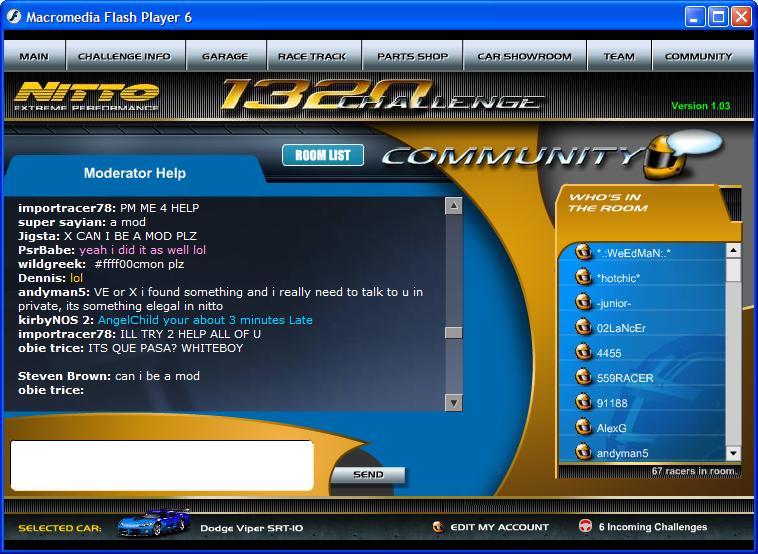
Task: Click helmet icon next to AlexG
Action: 583,426
